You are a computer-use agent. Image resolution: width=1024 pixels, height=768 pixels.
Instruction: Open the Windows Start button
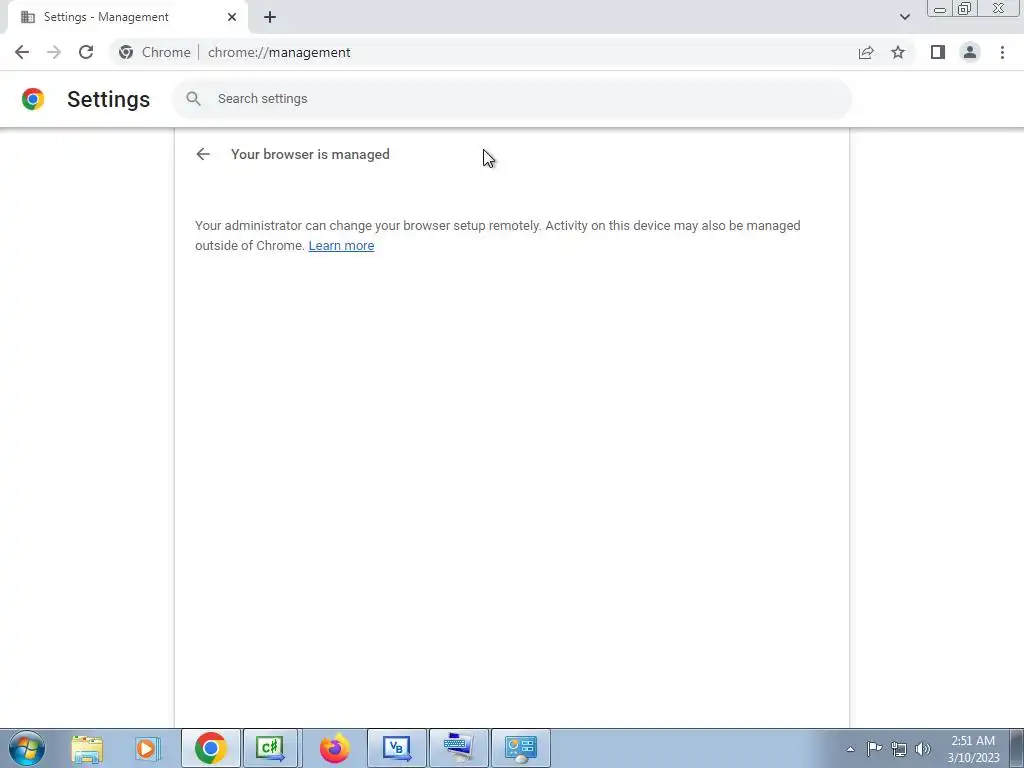point(27,748)
